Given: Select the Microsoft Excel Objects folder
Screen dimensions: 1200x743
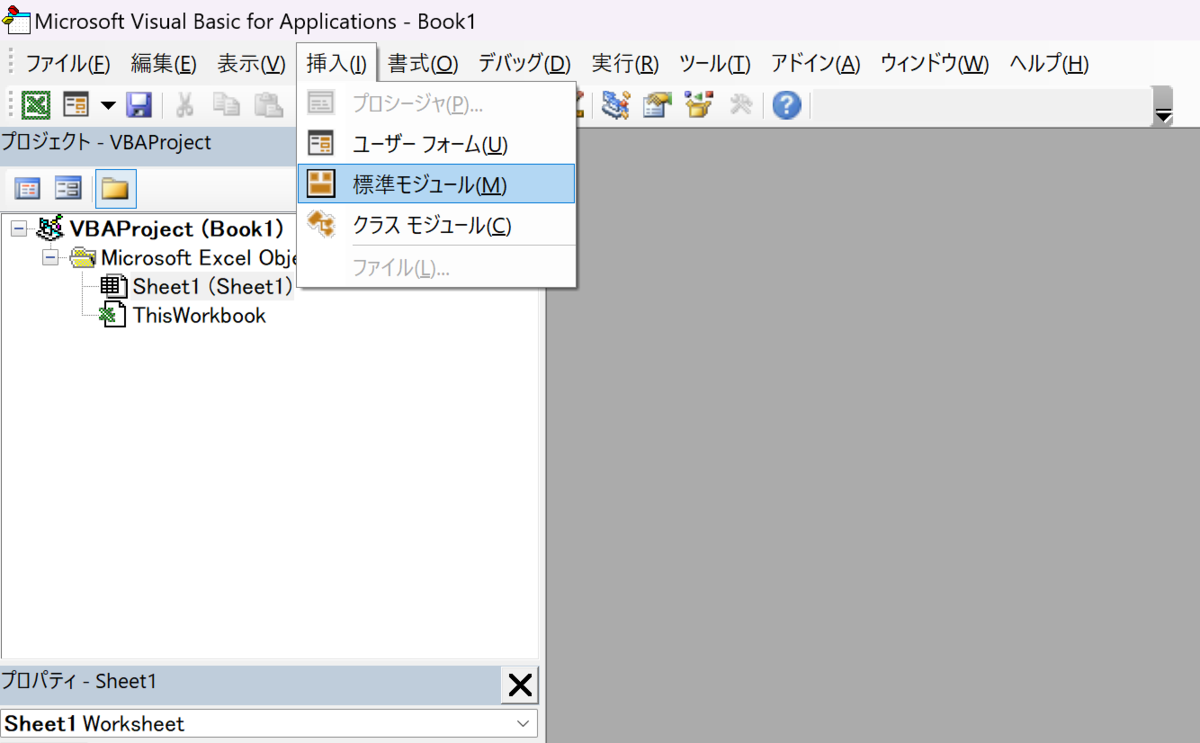Looking at the screenshot, I should pyautogui.click(x=197, y=258).
